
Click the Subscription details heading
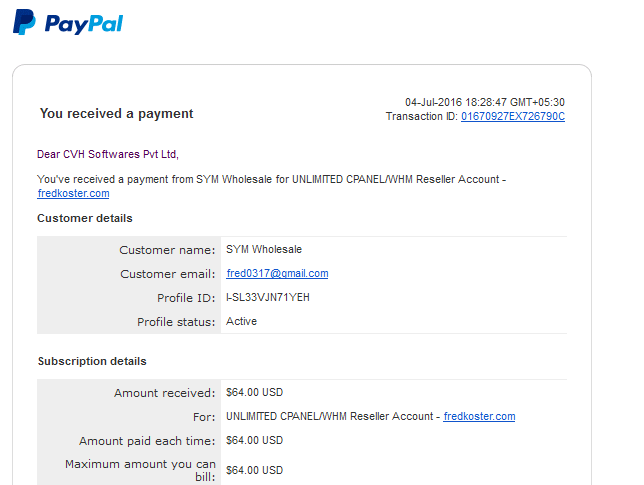click(92, 361)
